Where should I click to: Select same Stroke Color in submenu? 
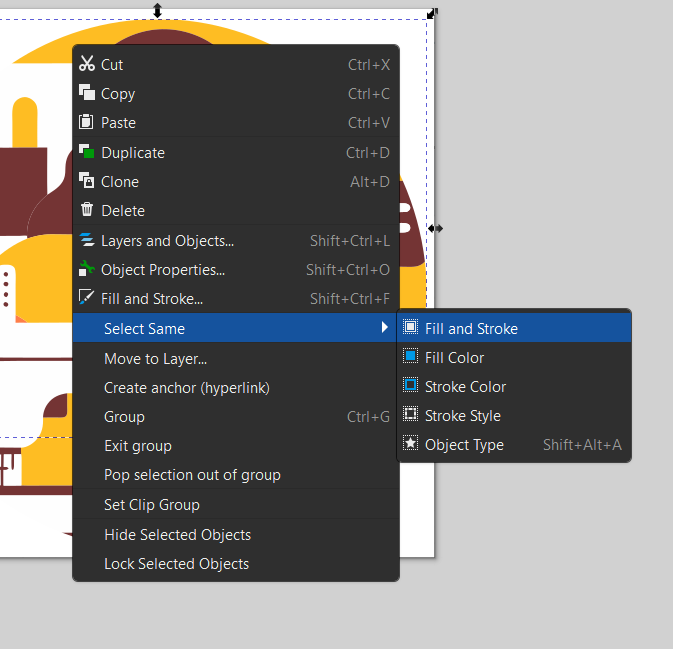[514, 386]
